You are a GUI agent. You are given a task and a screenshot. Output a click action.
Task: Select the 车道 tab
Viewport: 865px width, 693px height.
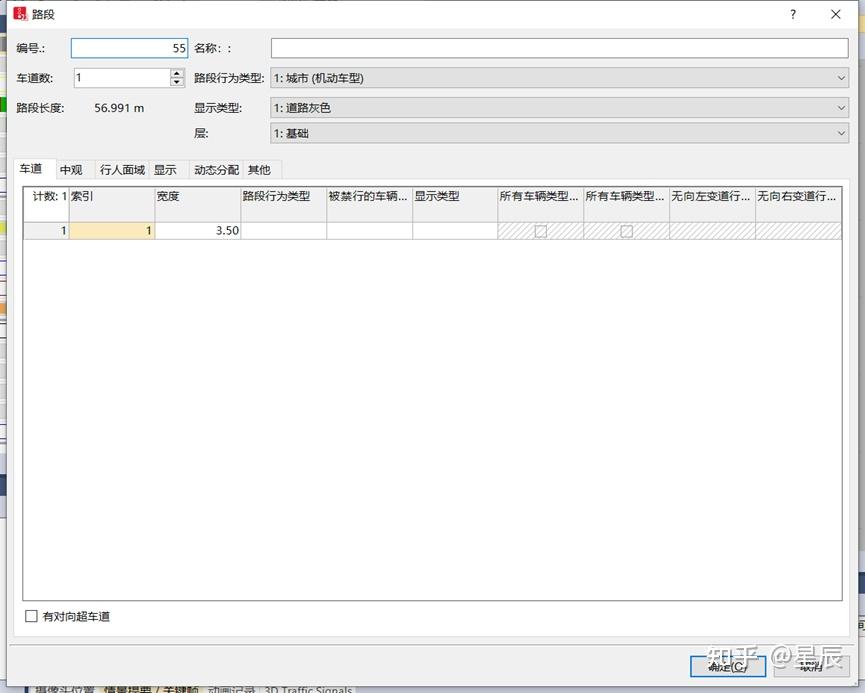coord(32,169)
